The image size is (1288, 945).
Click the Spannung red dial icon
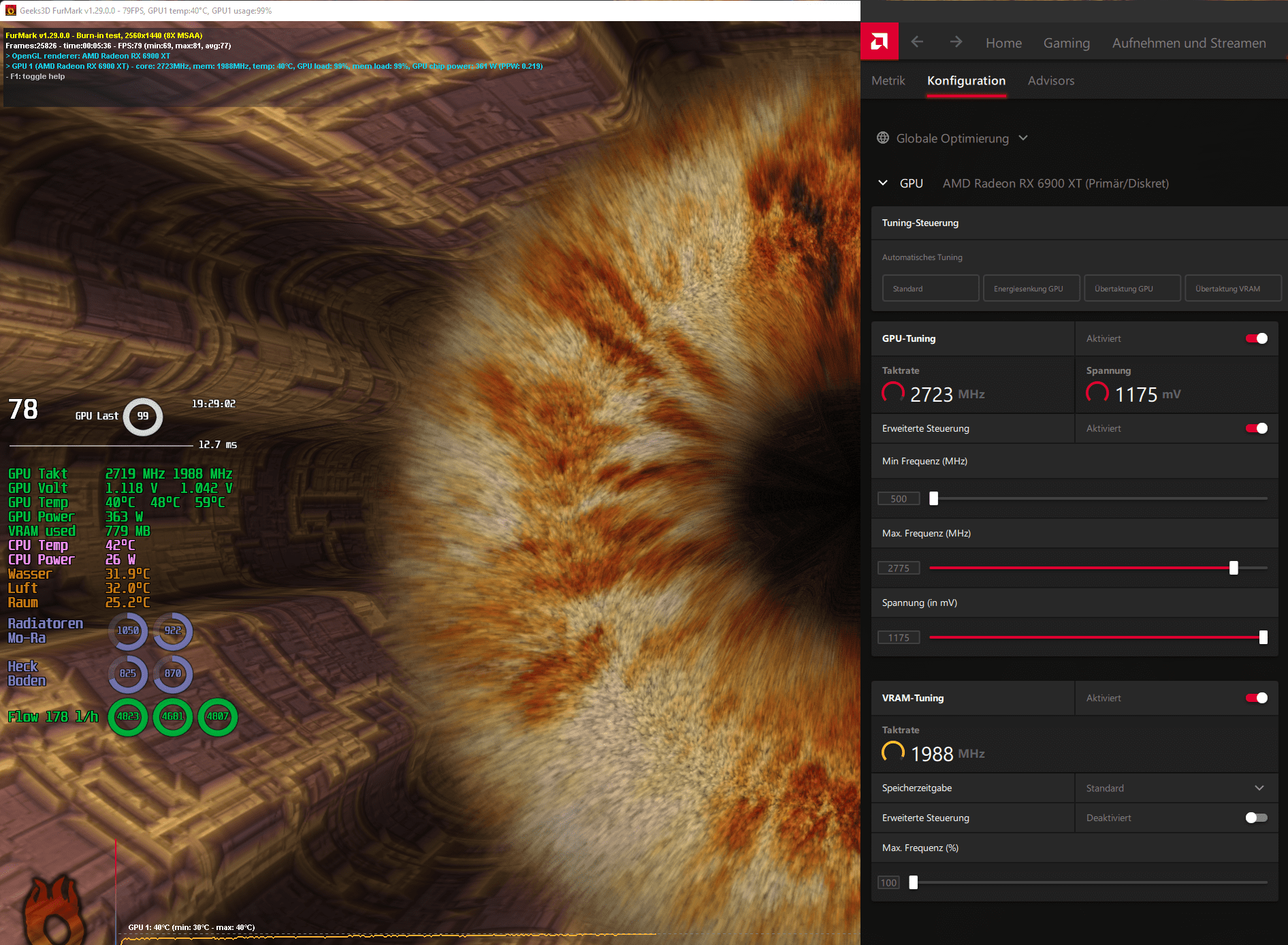(x=1097, y=393)
